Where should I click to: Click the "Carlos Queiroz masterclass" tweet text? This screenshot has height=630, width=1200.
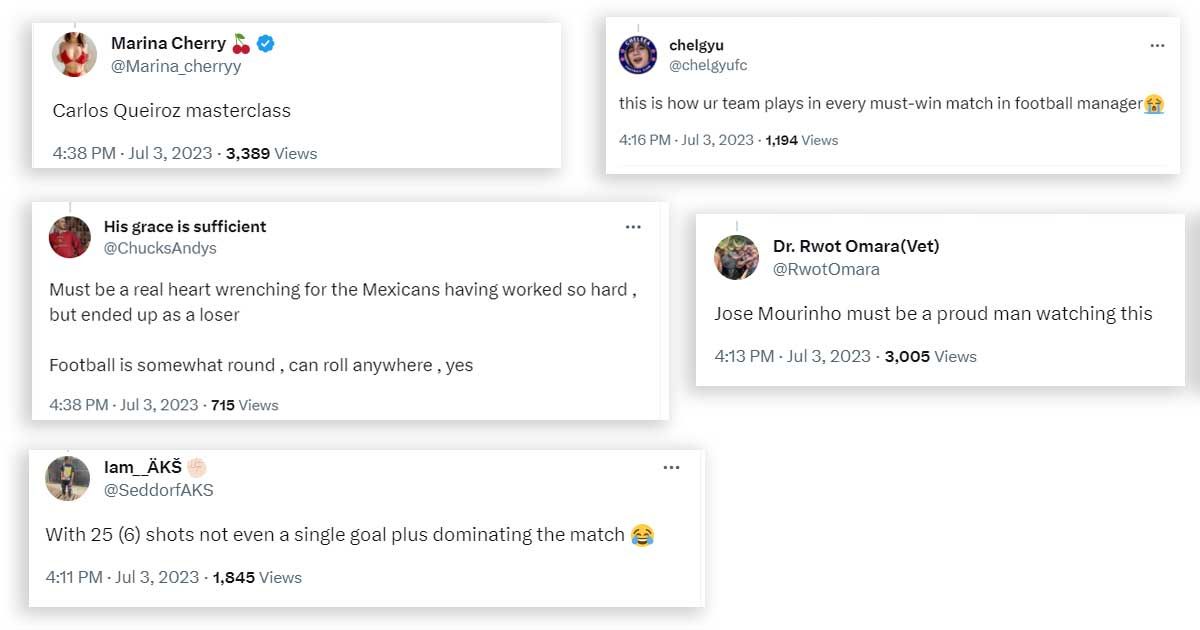pyautogui.click(x=171, y=111)
